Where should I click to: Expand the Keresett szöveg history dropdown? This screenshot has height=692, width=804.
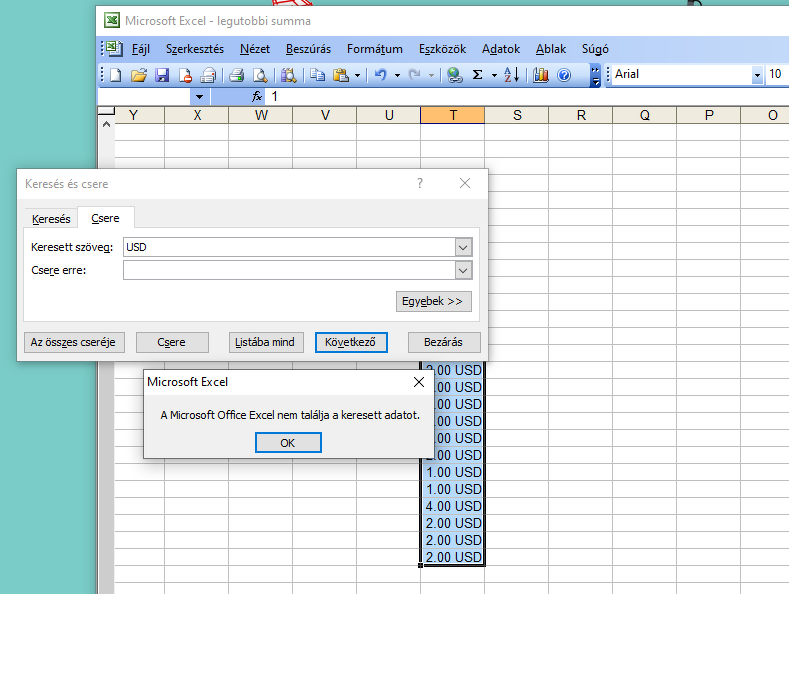click(463, 248)
